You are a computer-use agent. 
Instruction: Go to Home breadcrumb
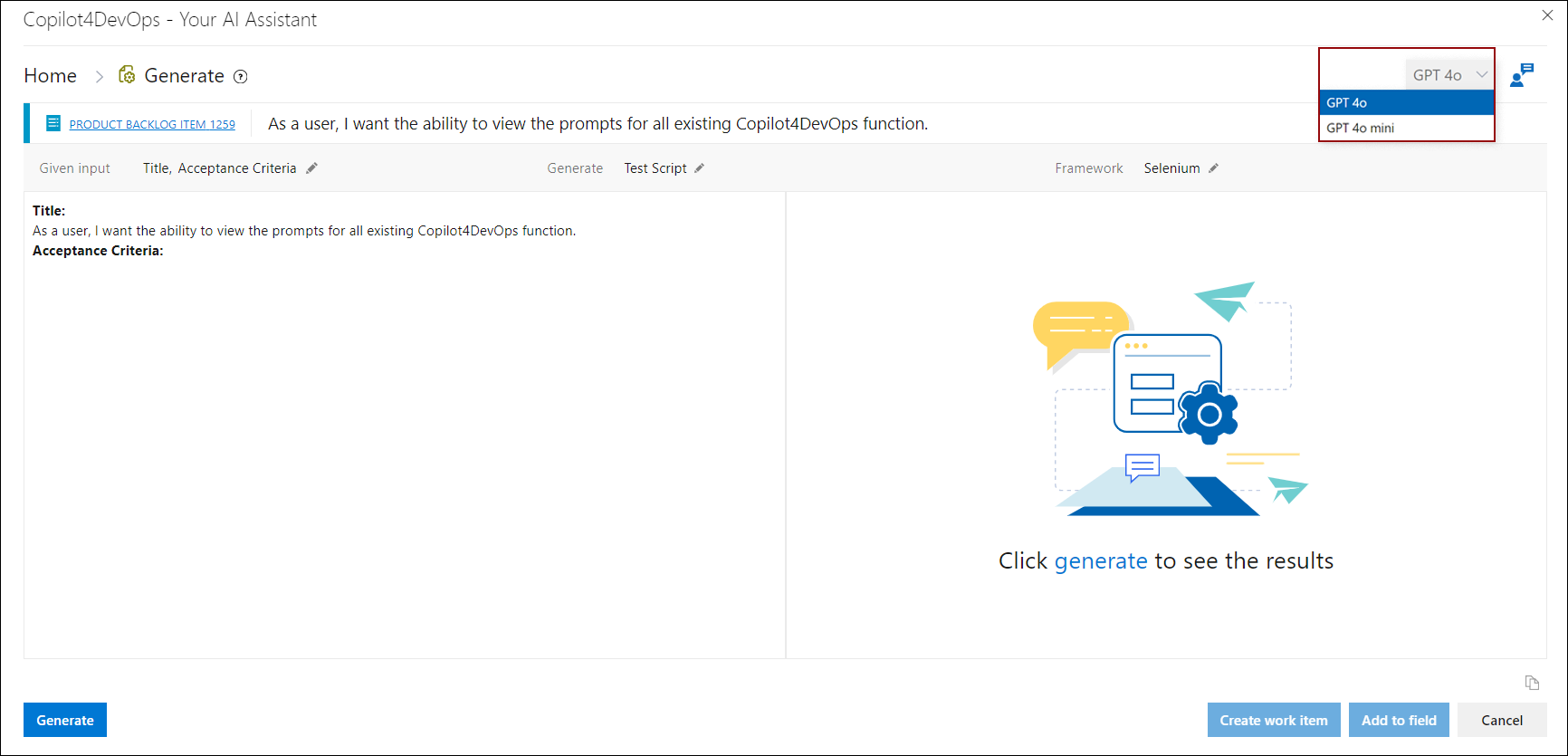point(51,76)
